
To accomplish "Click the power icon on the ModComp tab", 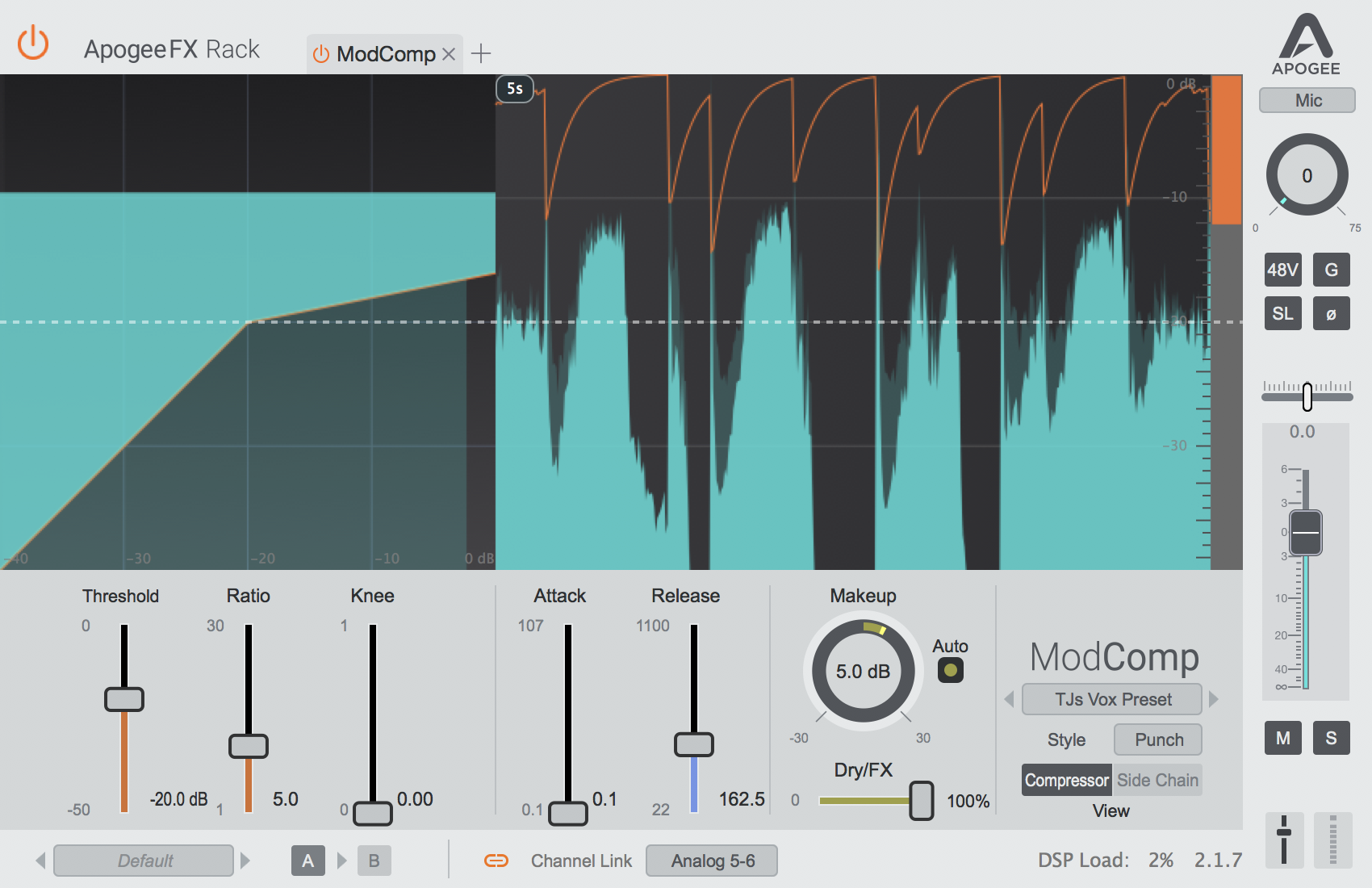I will (x=322, y=53).
